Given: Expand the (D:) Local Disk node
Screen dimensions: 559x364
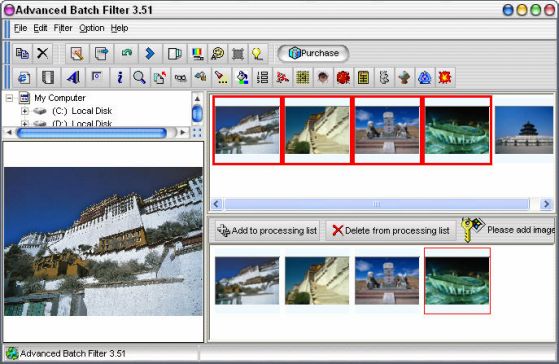Looking at the screenshot, I should [x=24, y=123].
